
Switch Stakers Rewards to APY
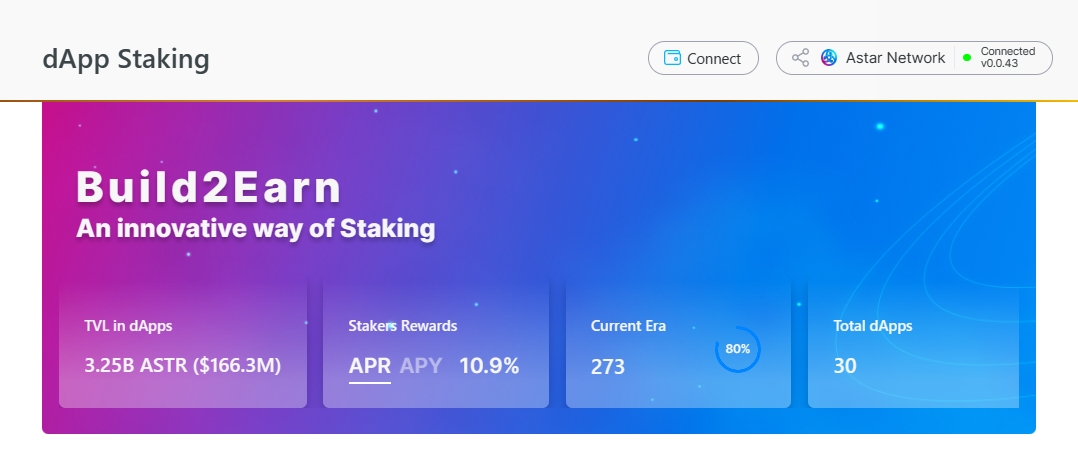tap(421, 366)
